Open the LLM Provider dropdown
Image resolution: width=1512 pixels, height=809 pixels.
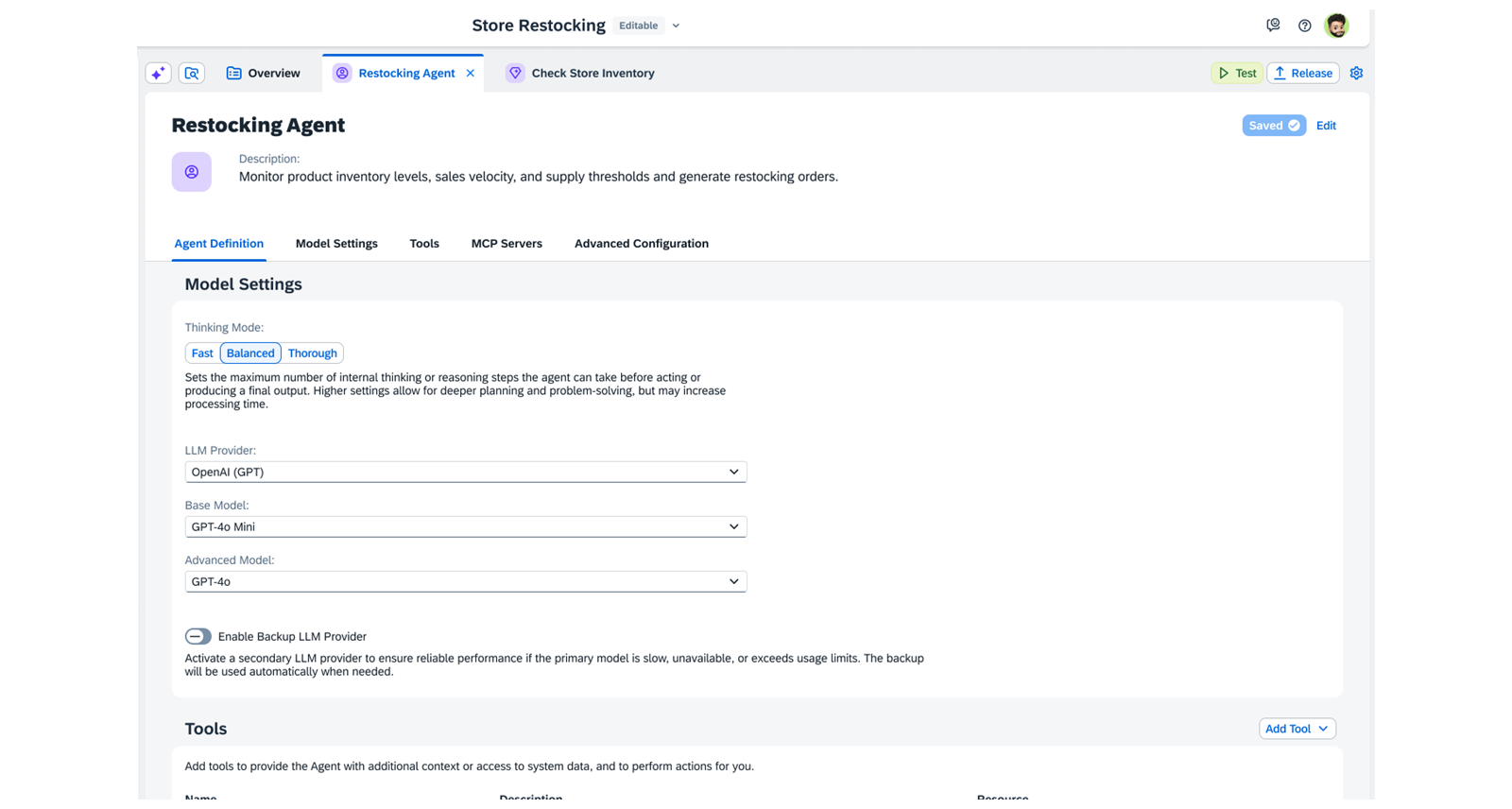pyautogui.click(x=466, y=472)
